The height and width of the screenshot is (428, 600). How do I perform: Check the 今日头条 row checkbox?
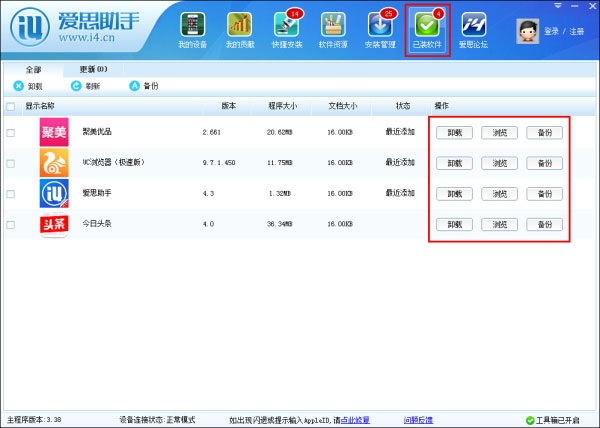11,225
